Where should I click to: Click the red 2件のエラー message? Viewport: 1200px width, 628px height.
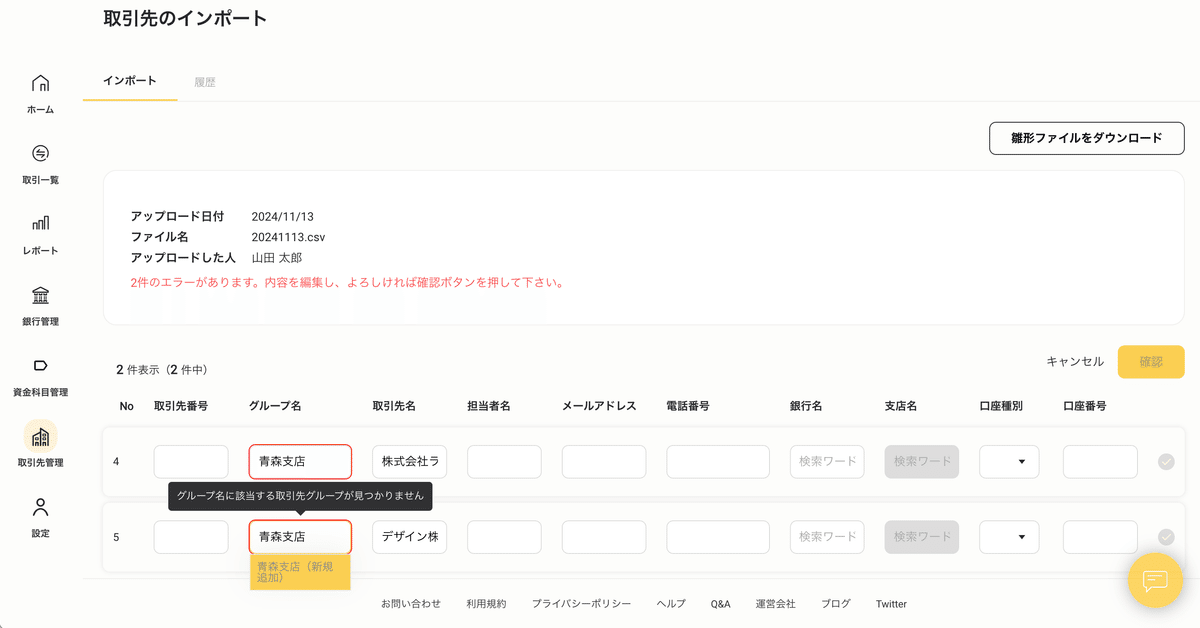[x=348, y=283]
